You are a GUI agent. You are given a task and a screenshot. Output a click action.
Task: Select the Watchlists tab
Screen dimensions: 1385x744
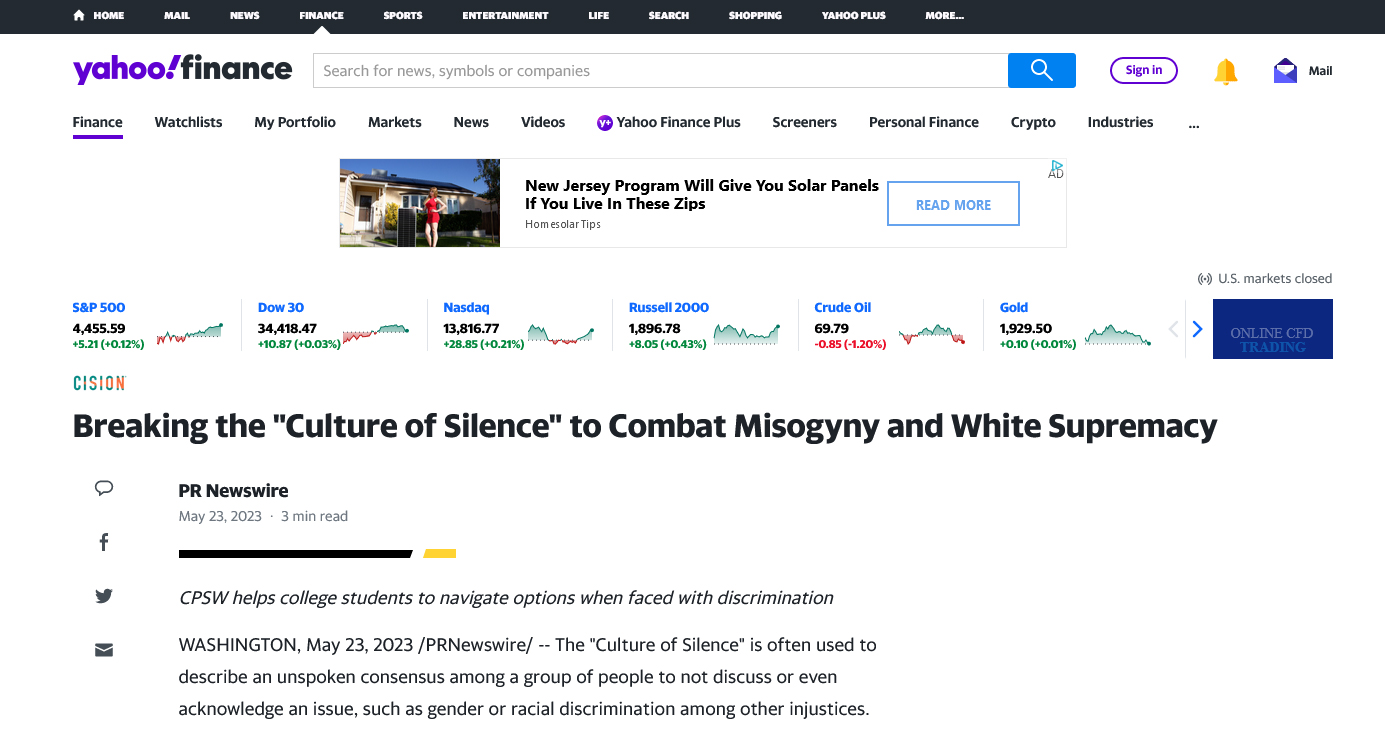coord(188,122)
